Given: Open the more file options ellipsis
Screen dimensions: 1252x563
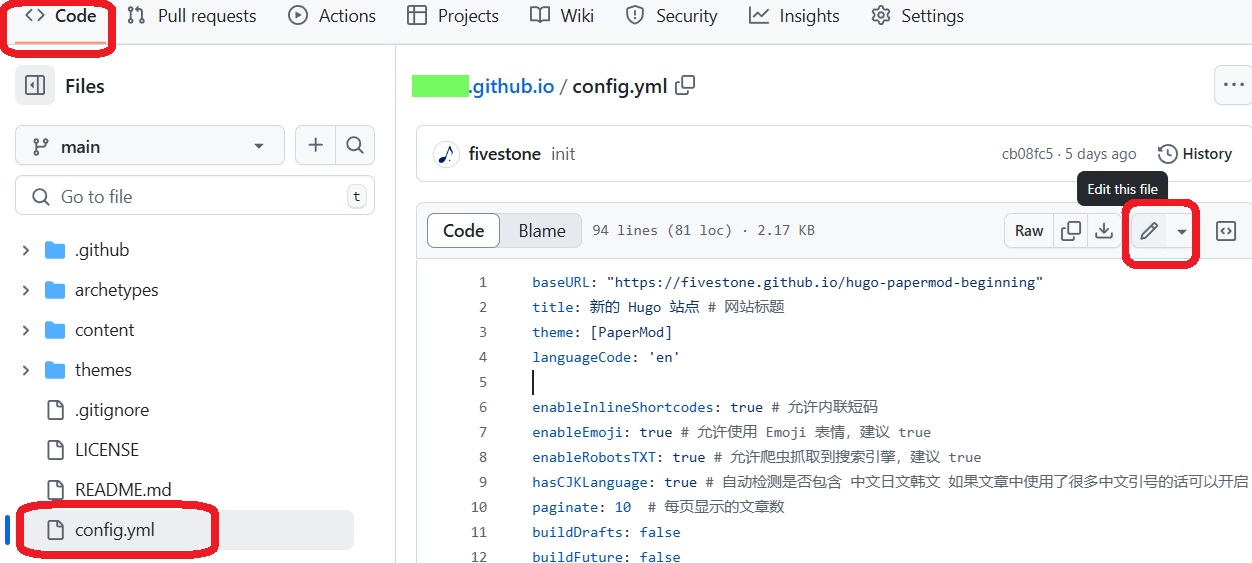Looking at the screenshot, I should 1233,86.
